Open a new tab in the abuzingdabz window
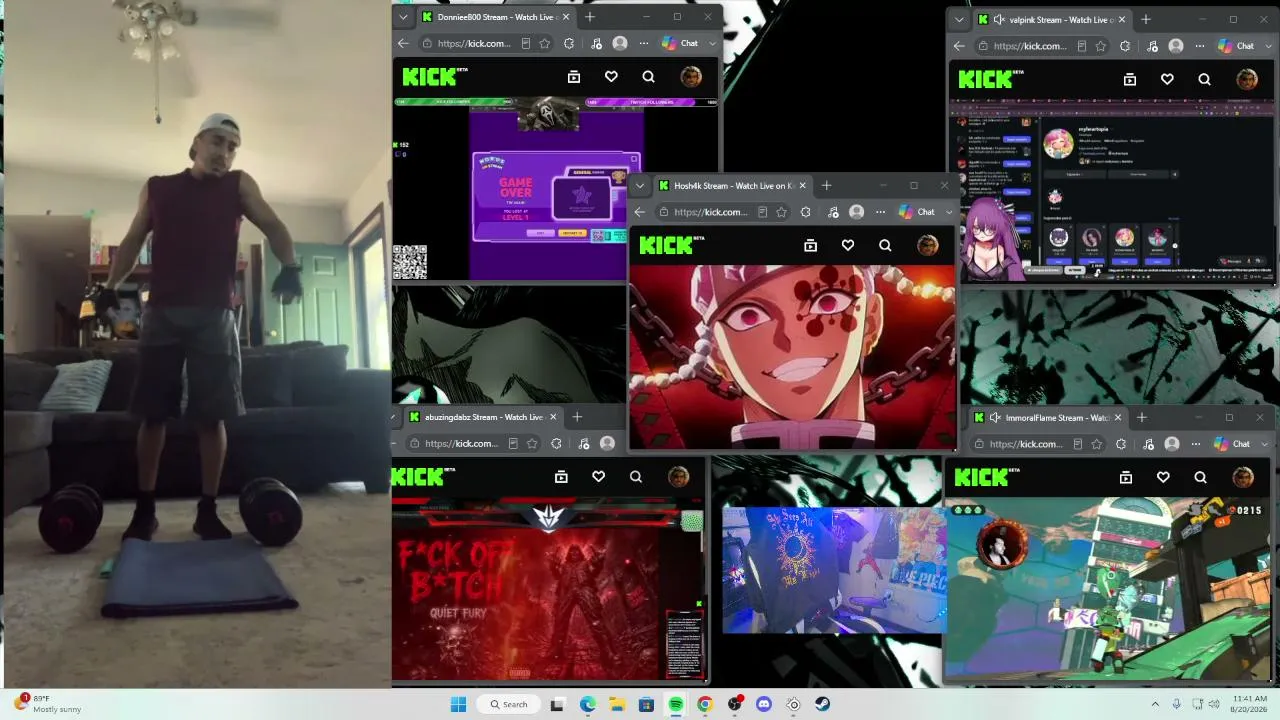1280x720 pixels. point(577,417)
